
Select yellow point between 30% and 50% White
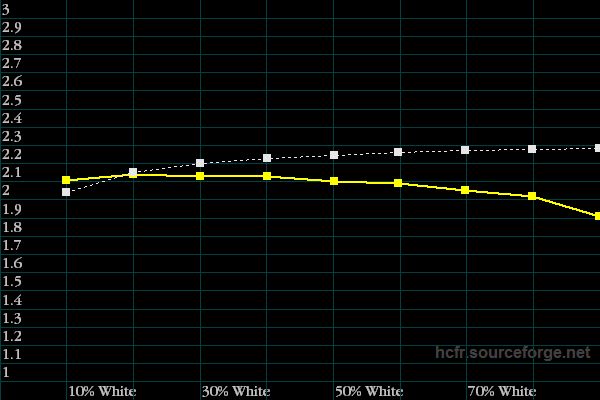267,176
